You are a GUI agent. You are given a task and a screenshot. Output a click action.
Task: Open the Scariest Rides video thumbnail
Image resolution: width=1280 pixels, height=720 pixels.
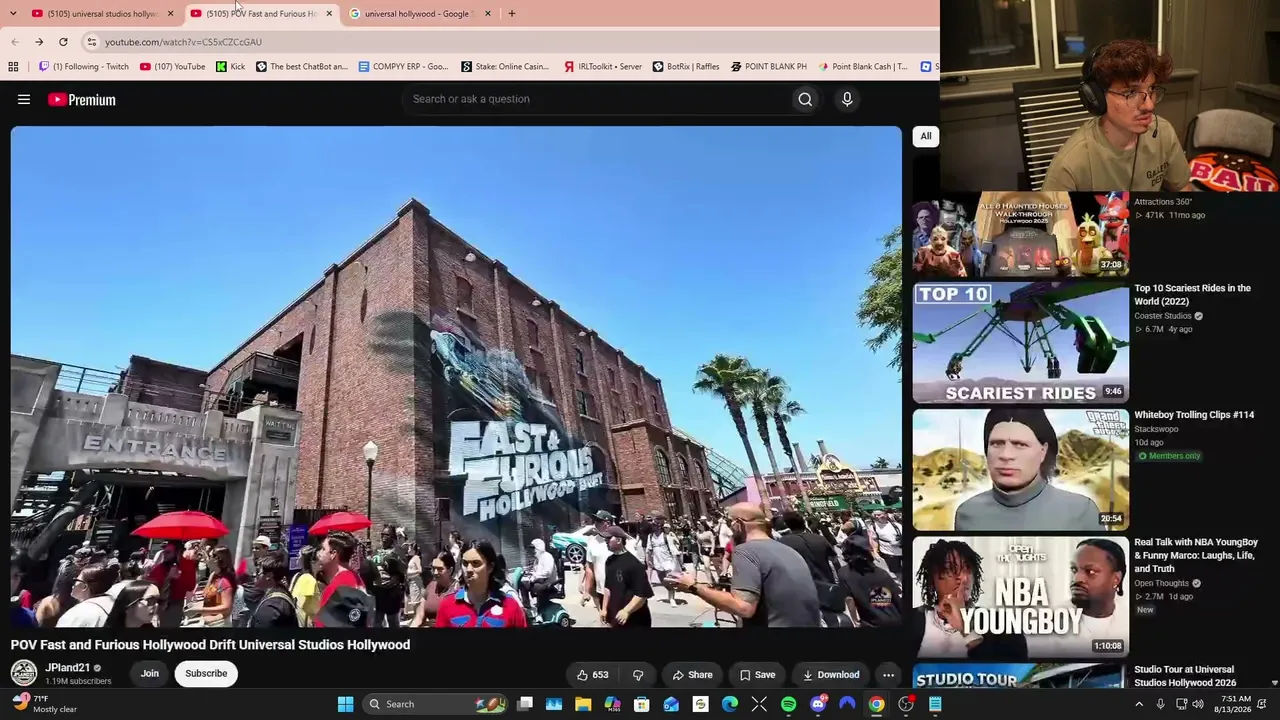tap(1020, 342)
